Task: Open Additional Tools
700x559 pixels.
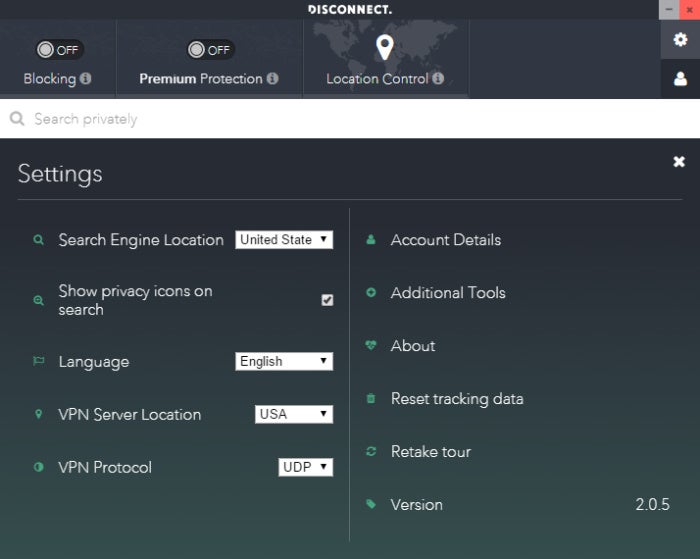Action: coord(448,292)
